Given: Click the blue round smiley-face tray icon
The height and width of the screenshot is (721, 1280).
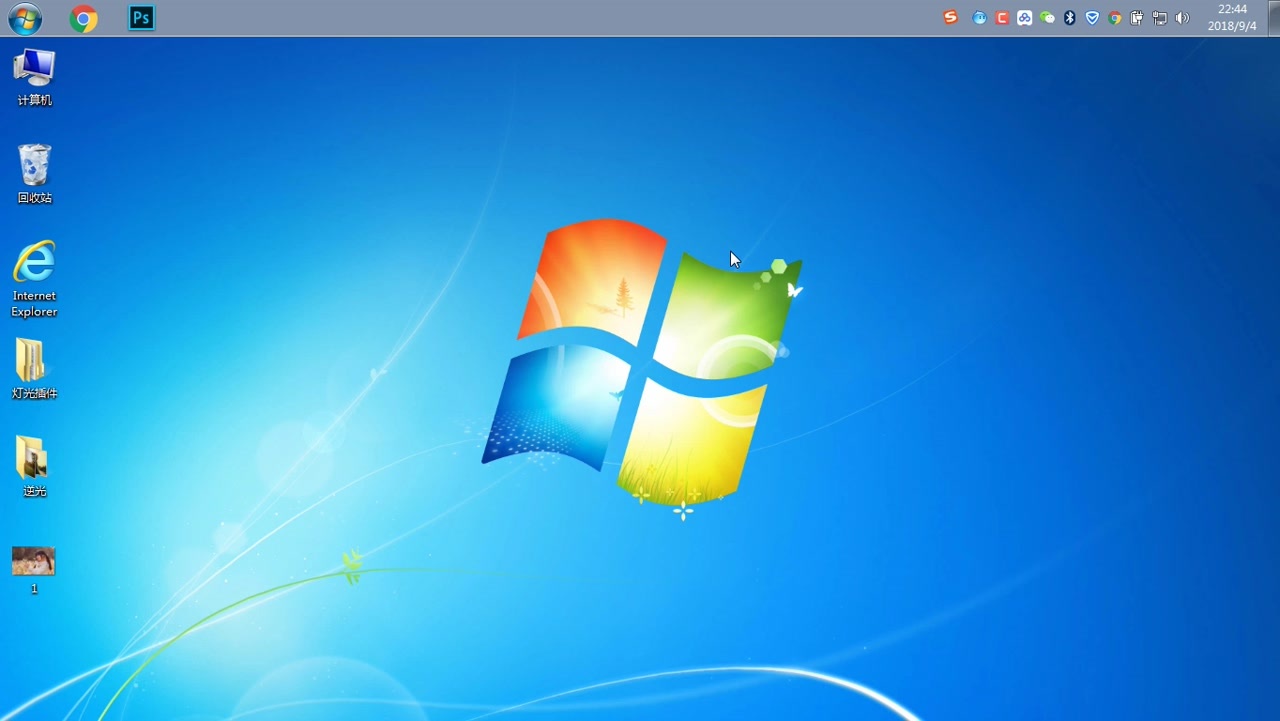Looking at the screenshot, I should (980, 18).
